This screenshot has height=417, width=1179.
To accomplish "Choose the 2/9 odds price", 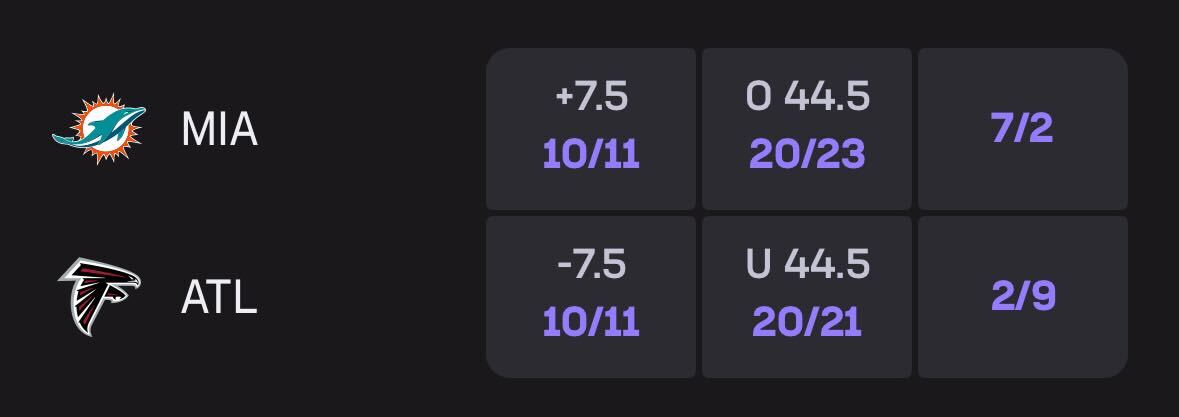I will click(x=1022, y=297).
